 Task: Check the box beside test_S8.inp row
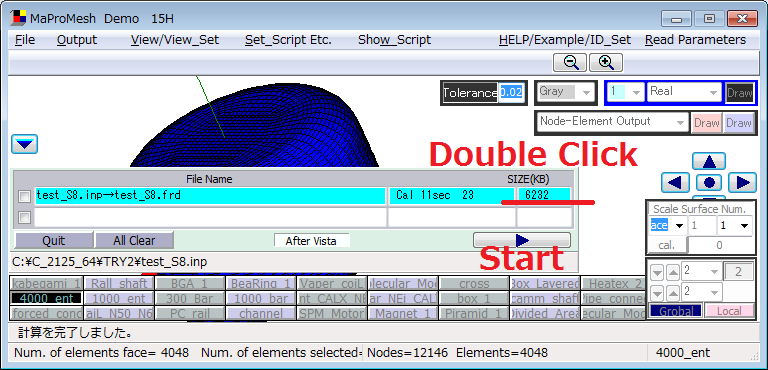[x=24, y=197]
